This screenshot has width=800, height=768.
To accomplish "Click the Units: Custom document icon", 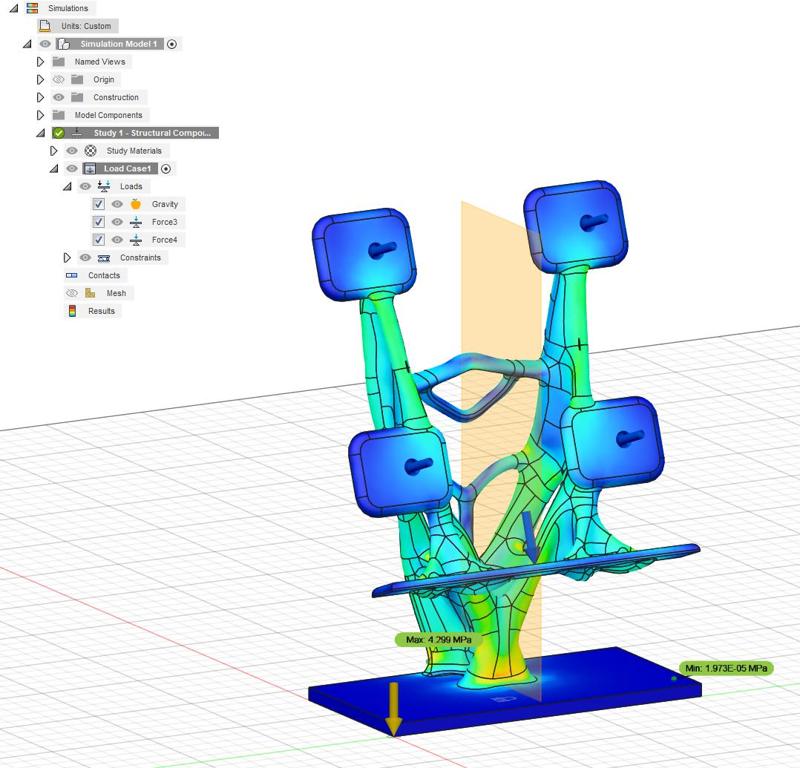I will [x=43, y=26].
